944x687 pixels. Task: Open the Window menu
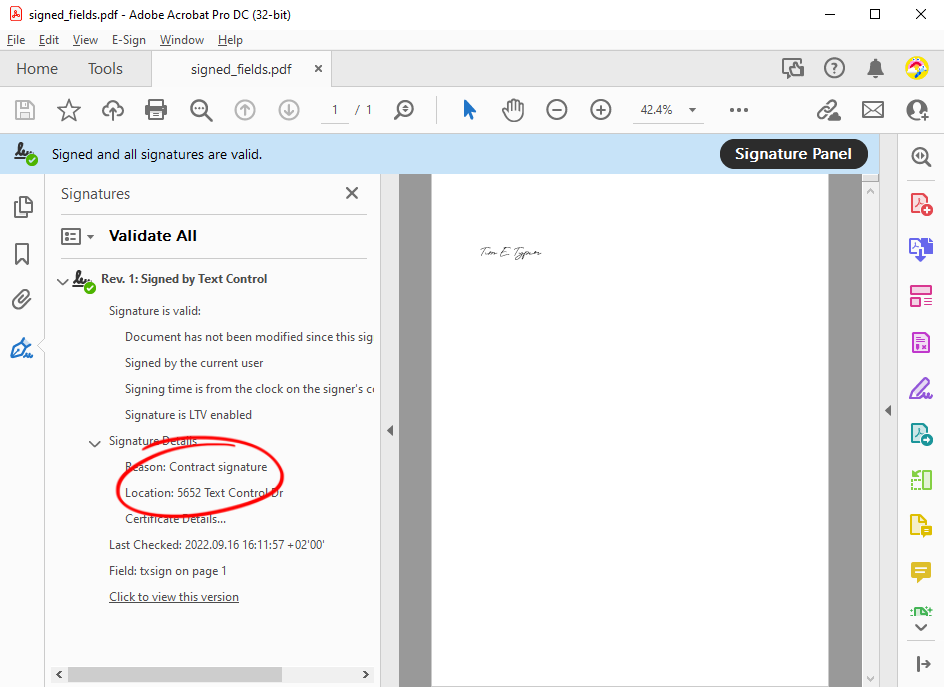click(182, 40)
